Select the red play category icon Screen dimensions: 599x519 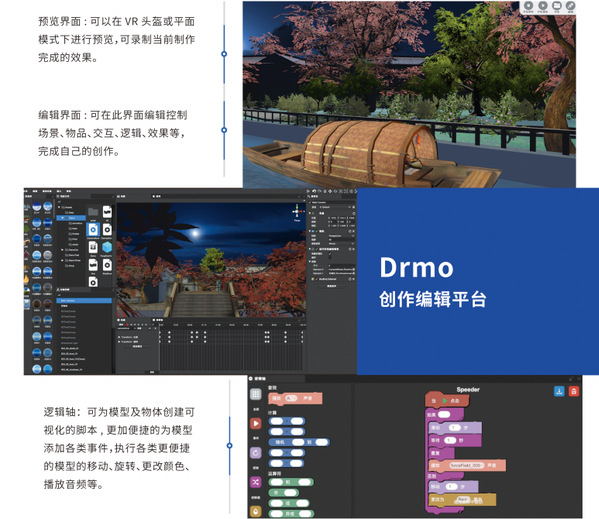[256, 424]
